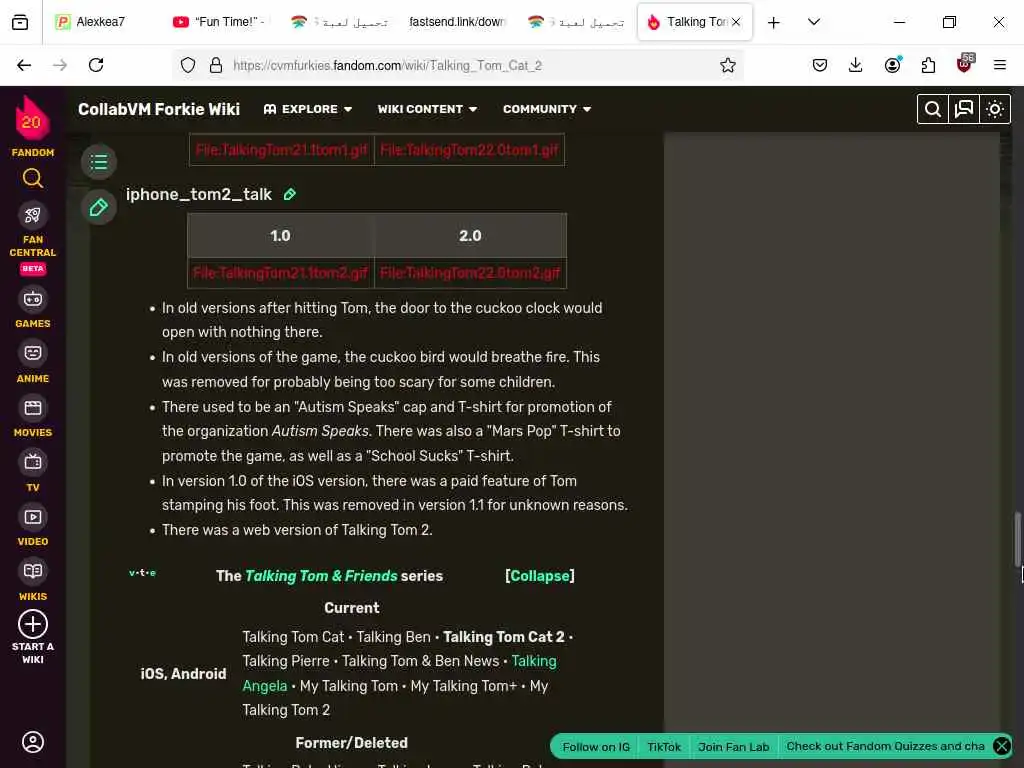Screen dimensions: 1024x768
Task: Open the wiki discussions icon
Action: [964, 109]
